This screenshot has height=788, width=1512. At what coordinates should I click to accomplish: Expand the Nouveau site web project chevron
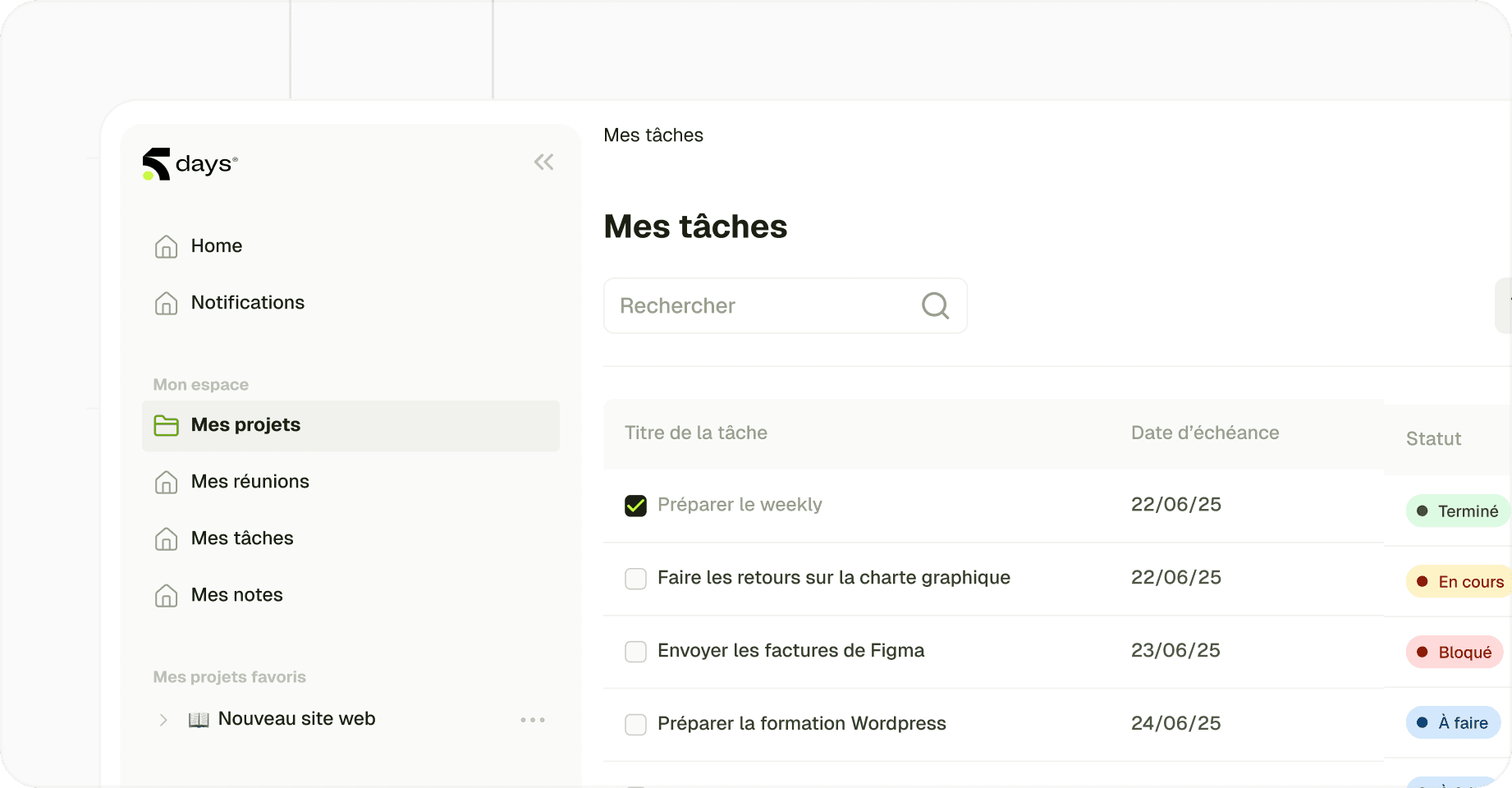coord(163,720)
